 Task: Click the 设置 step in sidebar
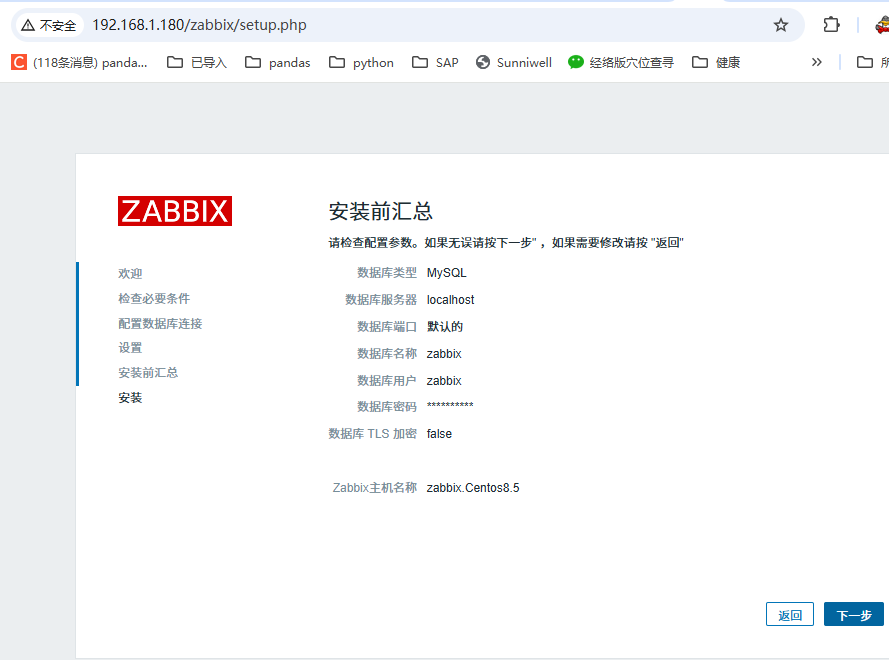[130, 348]
